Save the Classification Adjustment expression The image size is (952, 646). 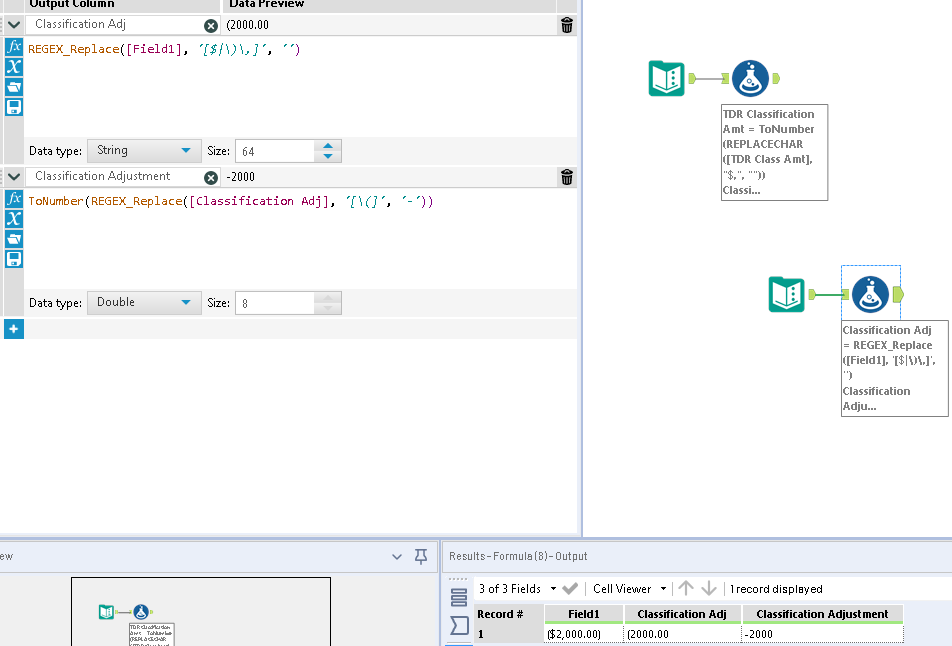point(14,259)
